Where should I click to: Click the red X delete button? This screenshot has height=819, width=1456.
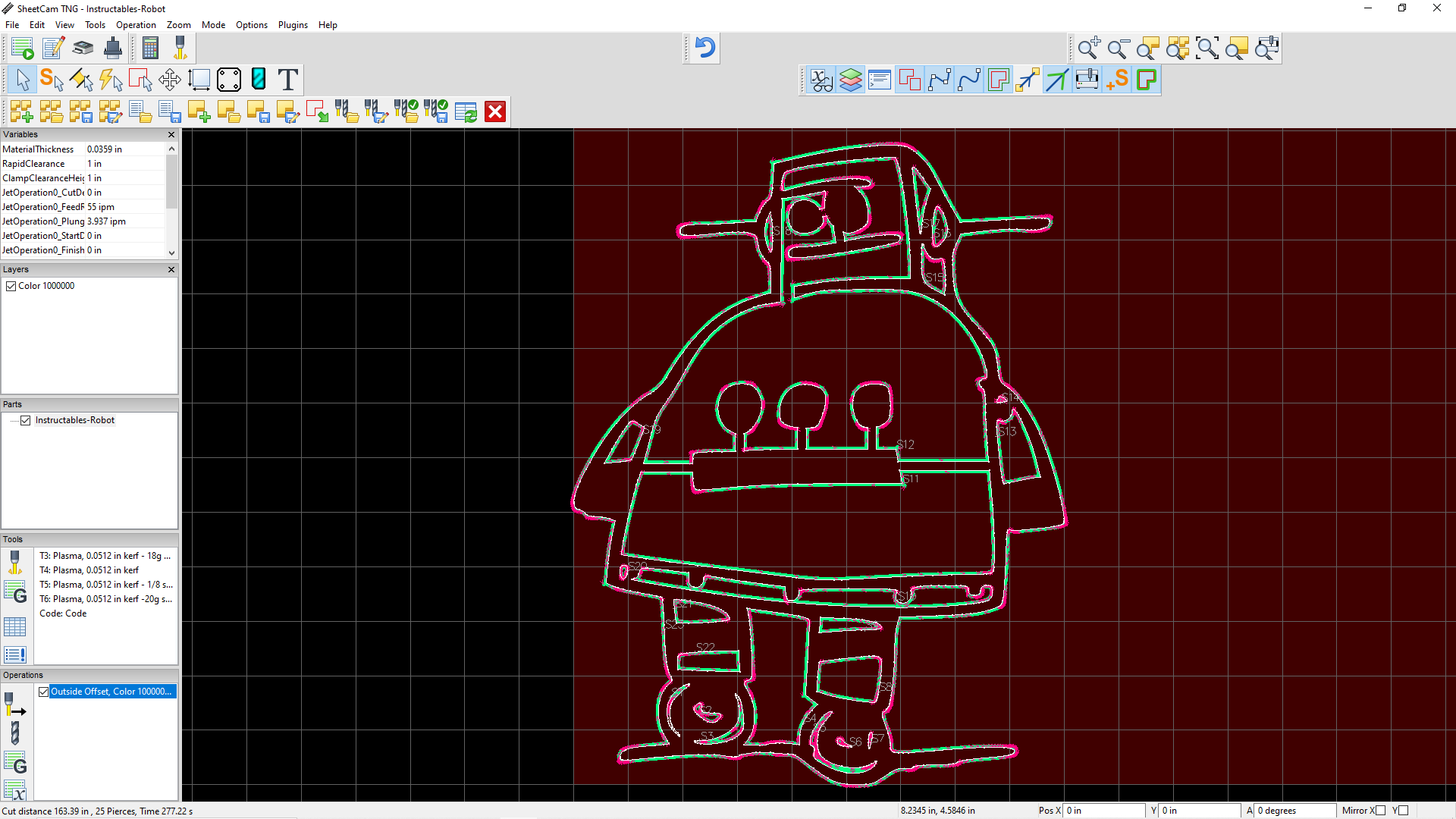coord(495,112)
